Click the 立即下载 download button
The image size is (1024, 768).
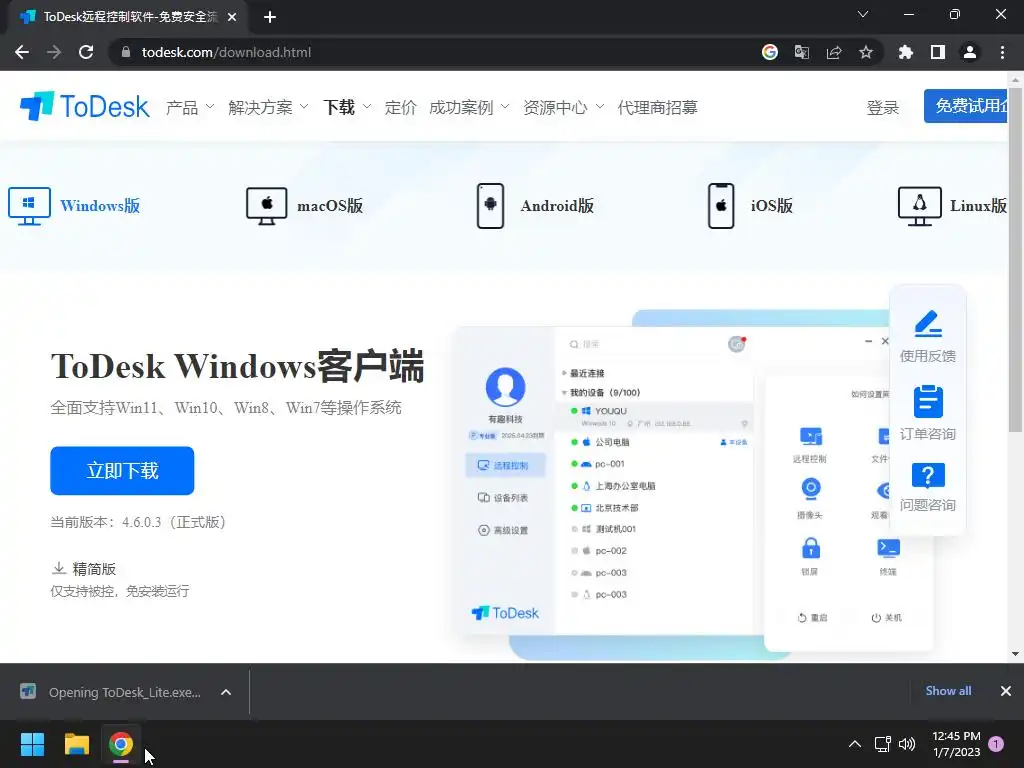pyautogui.click(x=122, y=470)
